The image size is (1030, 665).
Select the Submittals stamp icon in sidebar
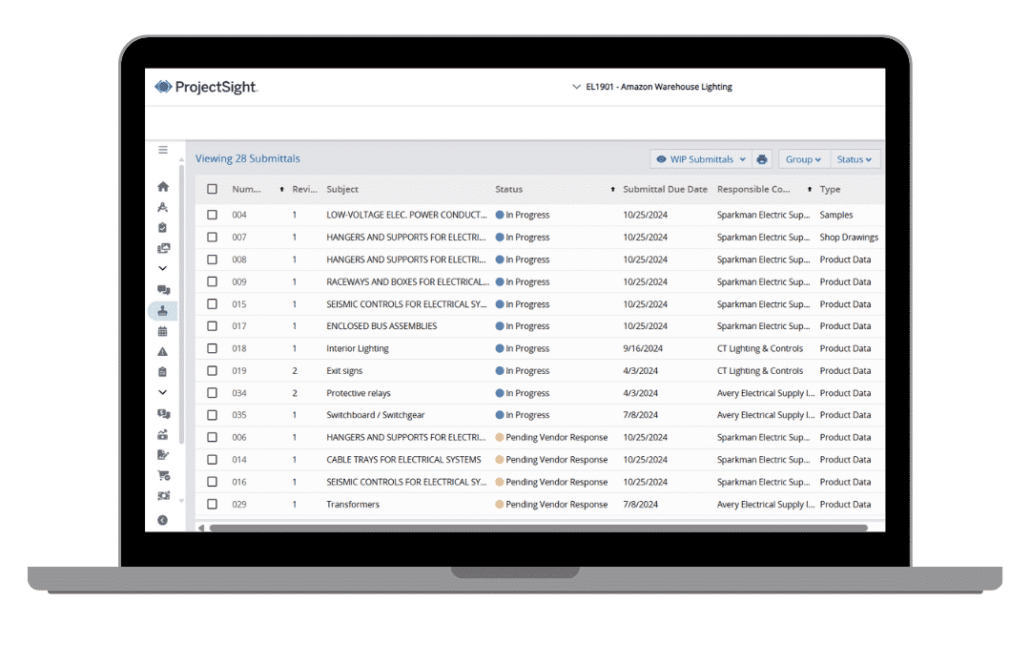163,310
